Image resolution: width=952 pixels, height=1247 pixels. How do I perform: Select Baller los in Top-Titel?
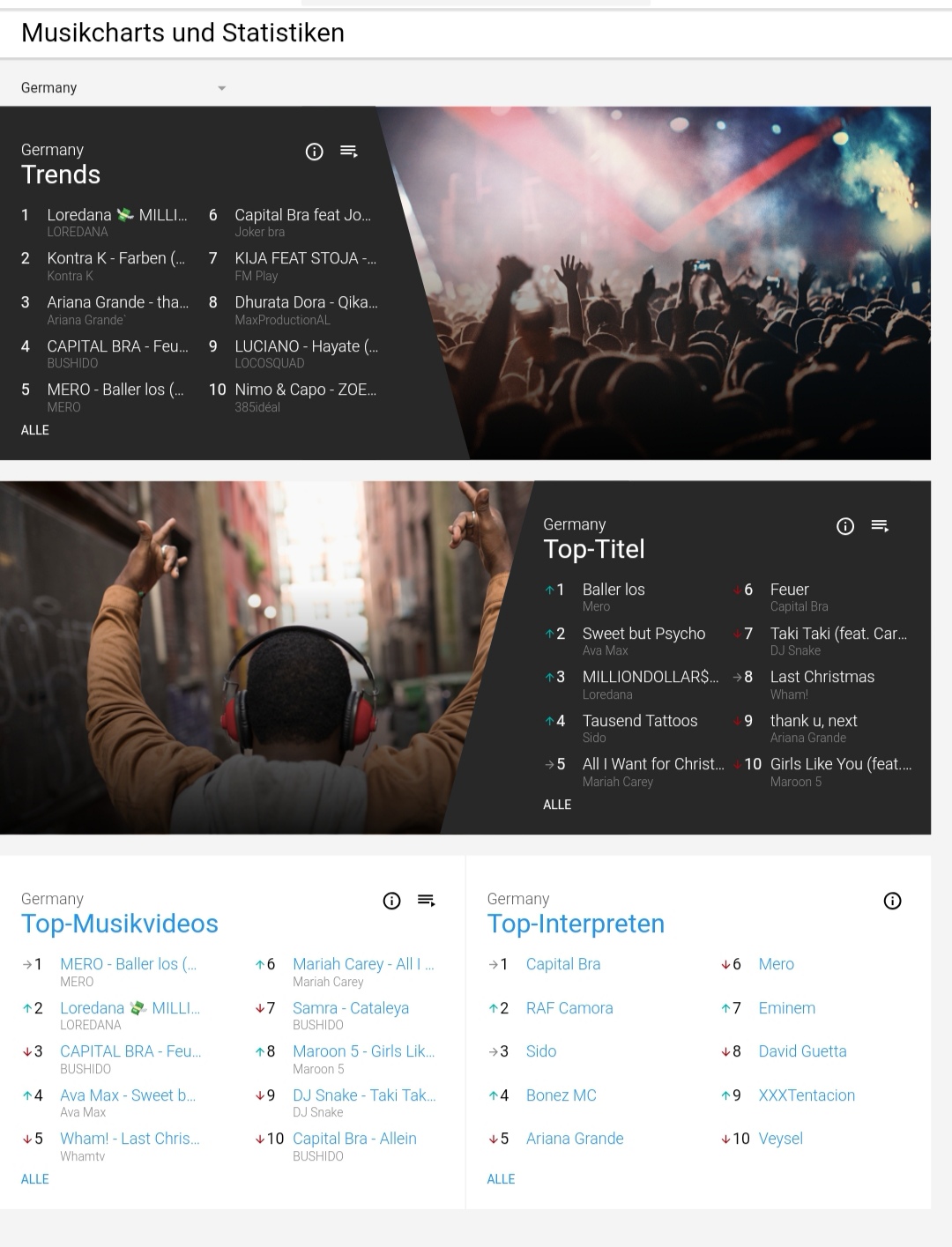[614, 590]
